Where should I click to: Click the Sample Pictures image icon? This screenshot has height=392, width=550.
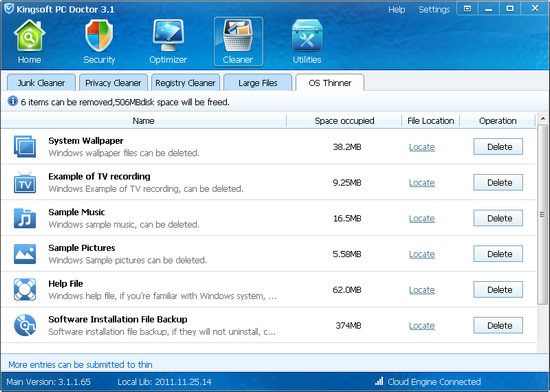click(25, 254)
